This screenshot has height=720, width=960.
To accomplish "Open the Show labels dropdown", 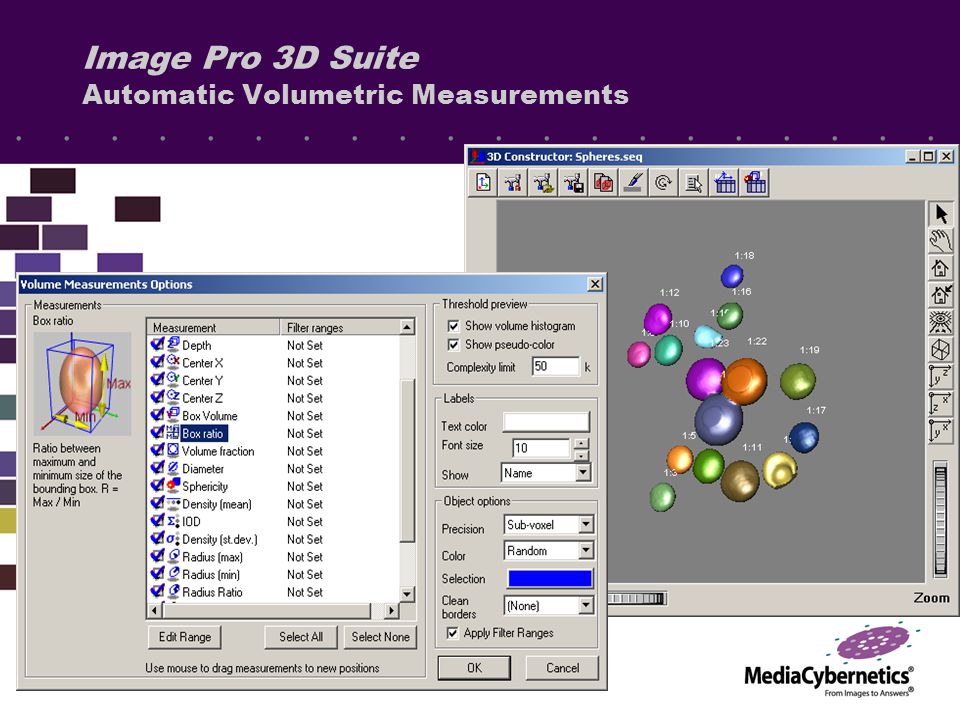I will 583,473.
